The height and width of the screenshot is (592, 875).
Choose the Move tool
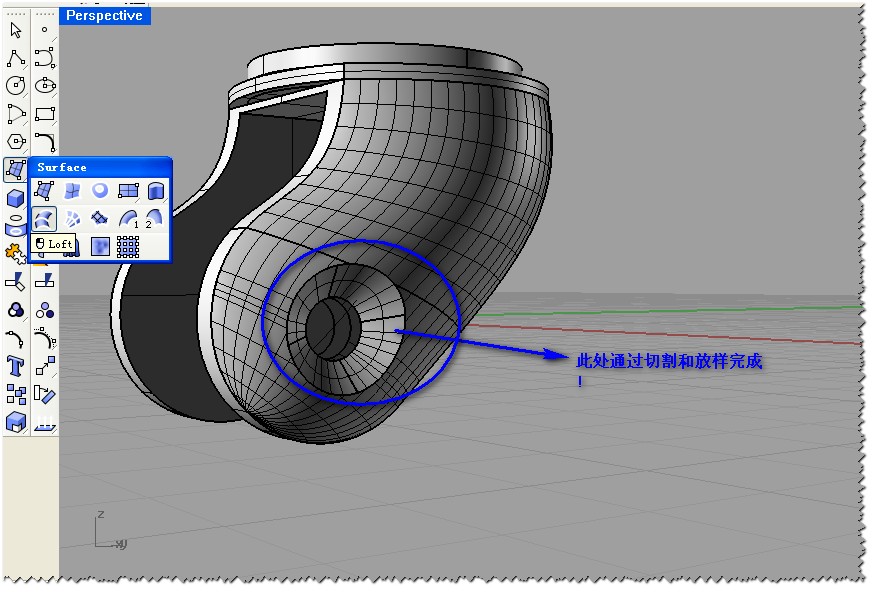45,367
